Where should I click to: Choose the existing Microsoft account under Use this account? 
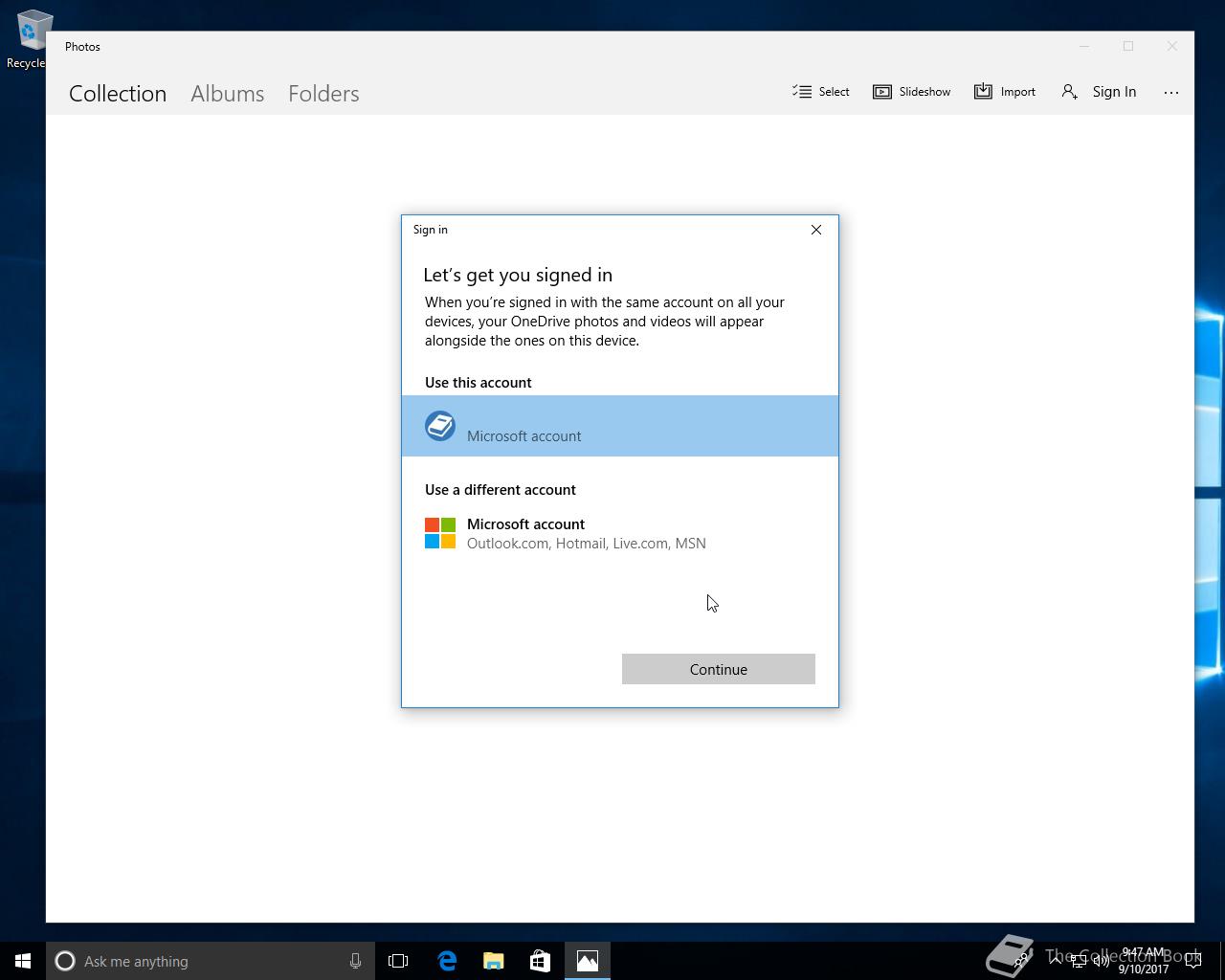tap(620, 426)
